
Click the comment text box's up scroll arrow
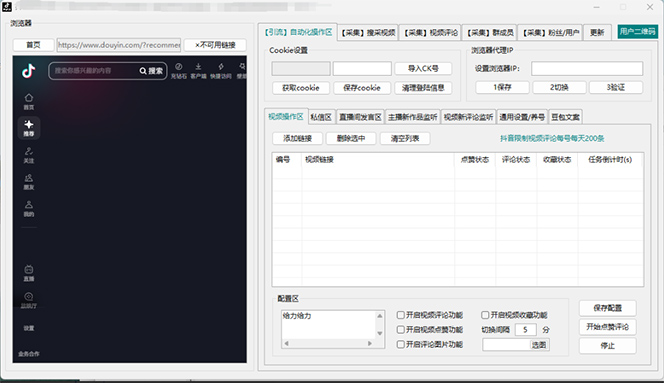tap(380, 316)
